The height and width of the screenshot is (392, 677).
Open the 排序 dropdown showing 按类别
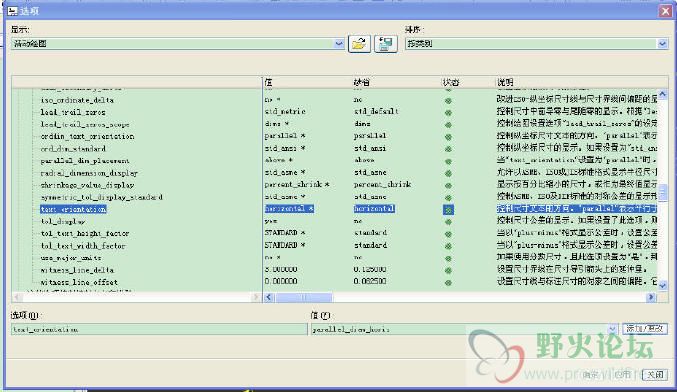(536, 44)
